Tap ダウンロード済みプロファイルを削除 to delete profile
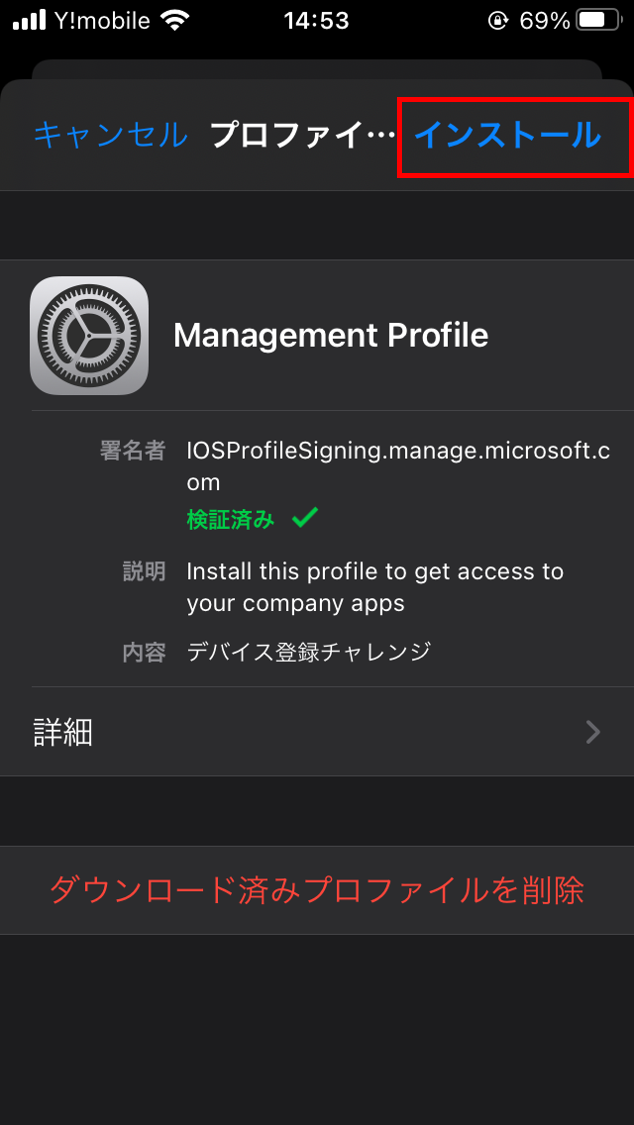The width and height of the screenshot is (634, 1125). tap(316, 890)
